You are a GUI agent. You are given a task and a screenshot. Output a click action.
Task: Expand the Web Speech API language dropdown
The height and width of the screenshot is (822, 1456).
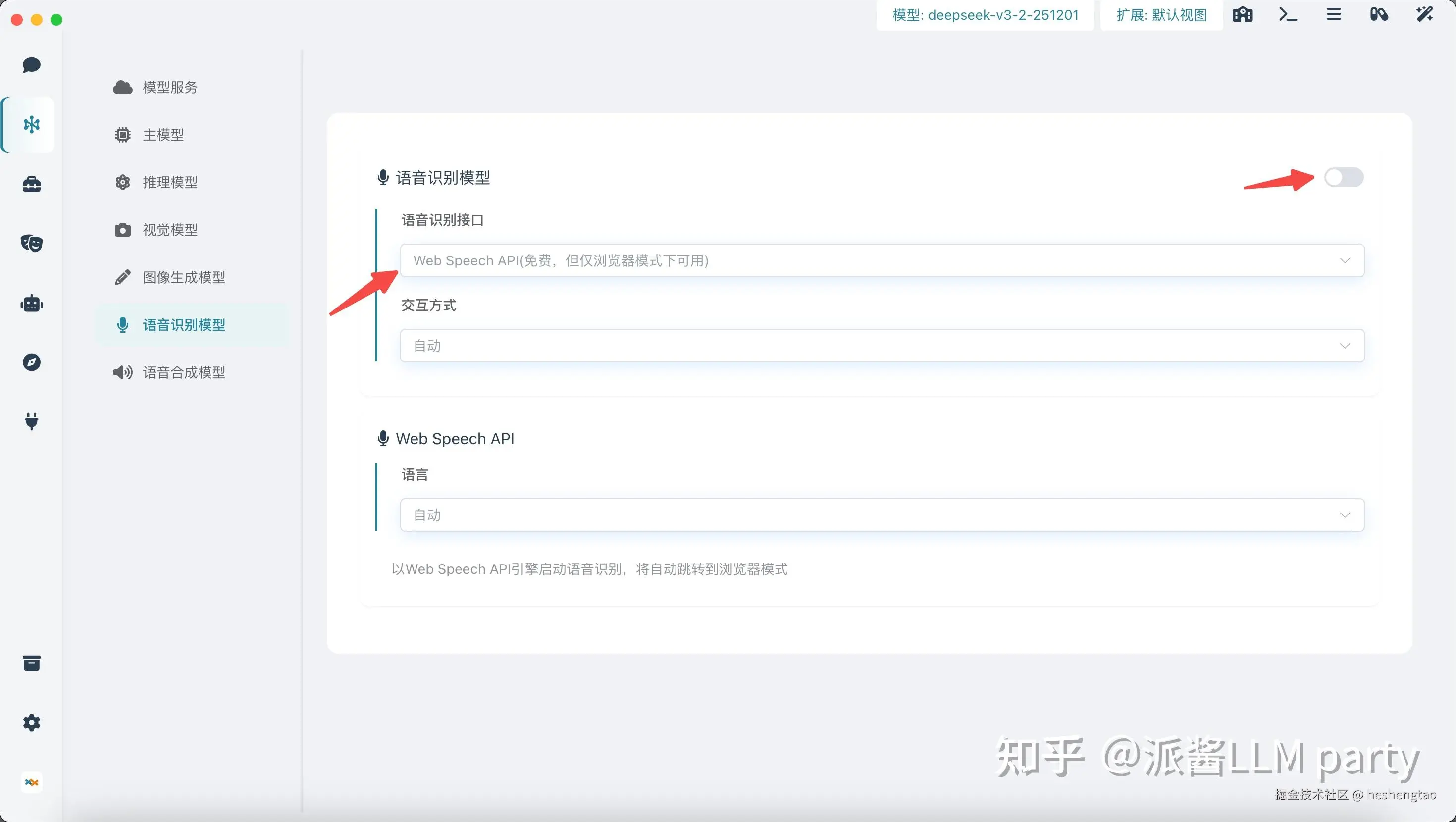pos(882,515)
